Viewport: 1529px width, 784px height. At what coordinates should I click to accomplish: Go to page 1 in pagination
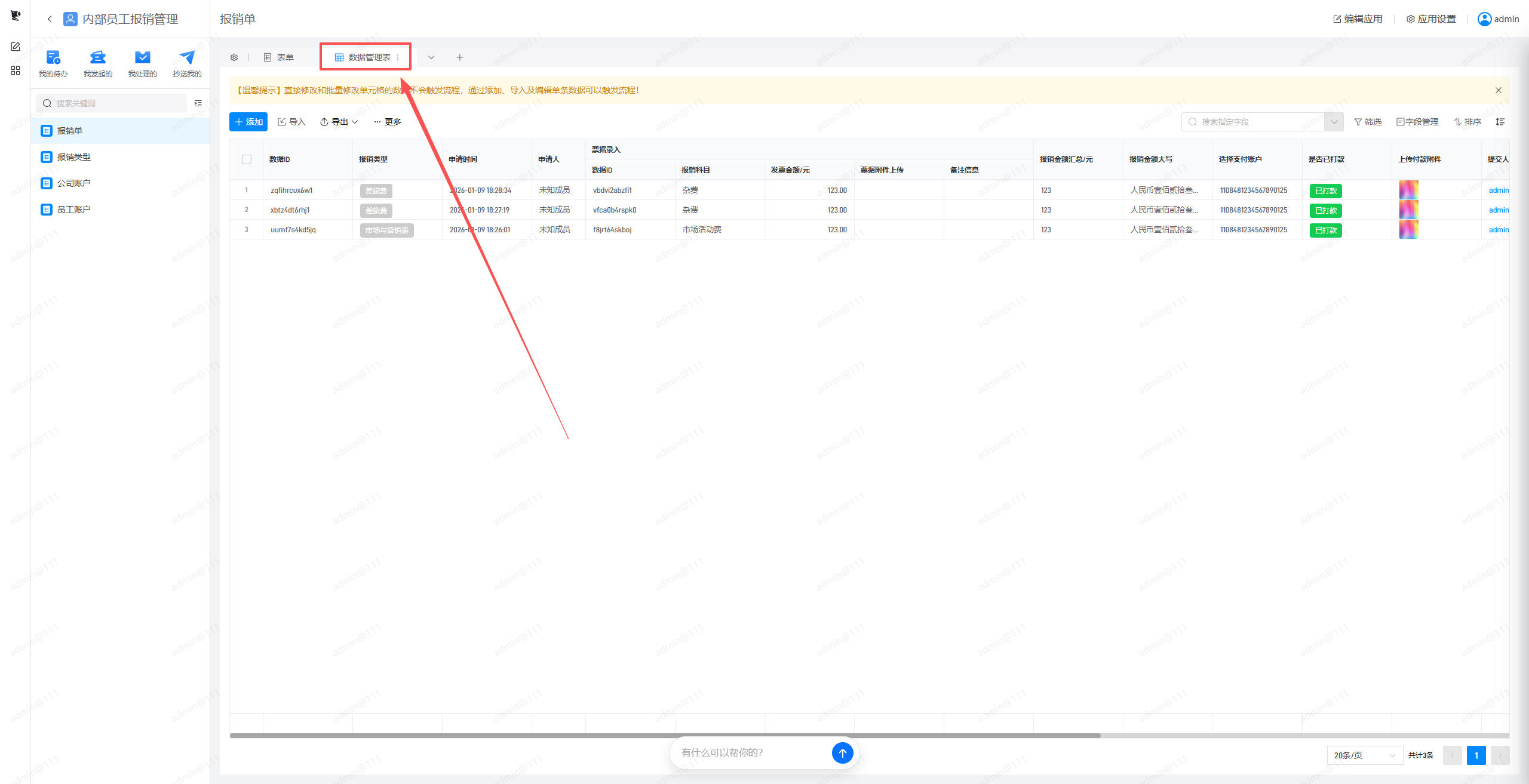[1476, 755]
